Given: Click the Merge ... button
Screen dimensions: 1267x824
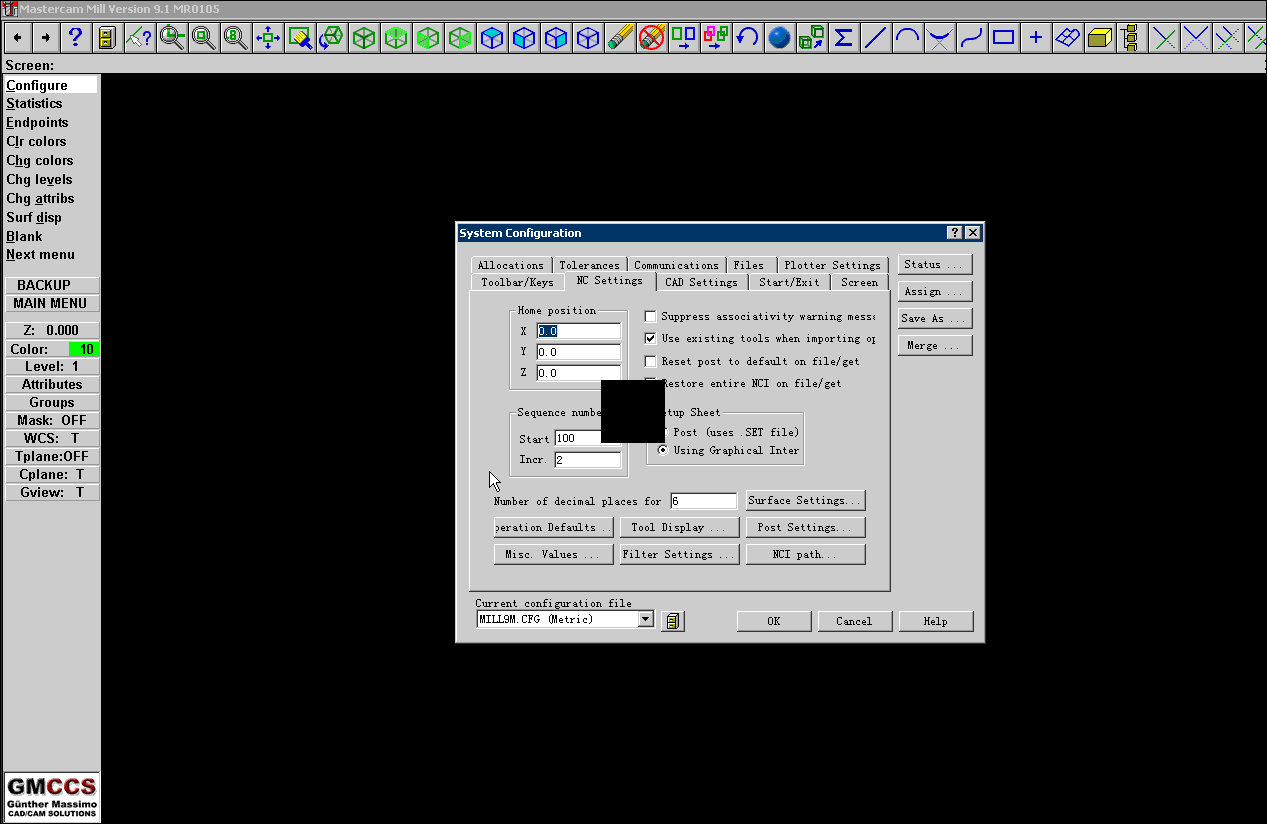Looking at the screenshot, I should (x=935, y=346).
